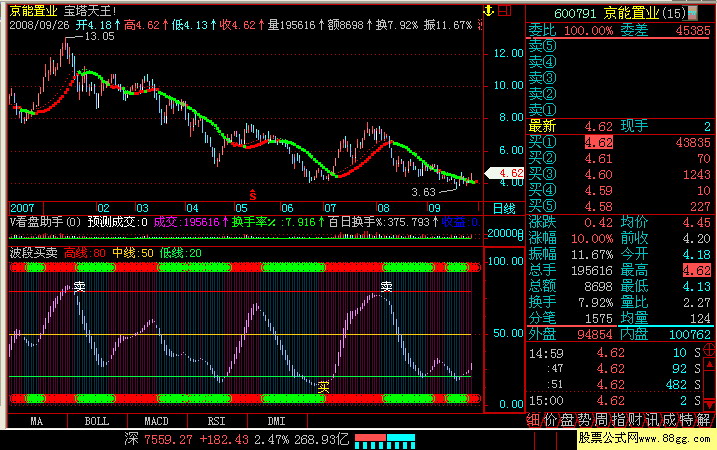Screen dimensions: 717x450
Task: Switch to the DMI indicator tab
Action: pos(276,421)
